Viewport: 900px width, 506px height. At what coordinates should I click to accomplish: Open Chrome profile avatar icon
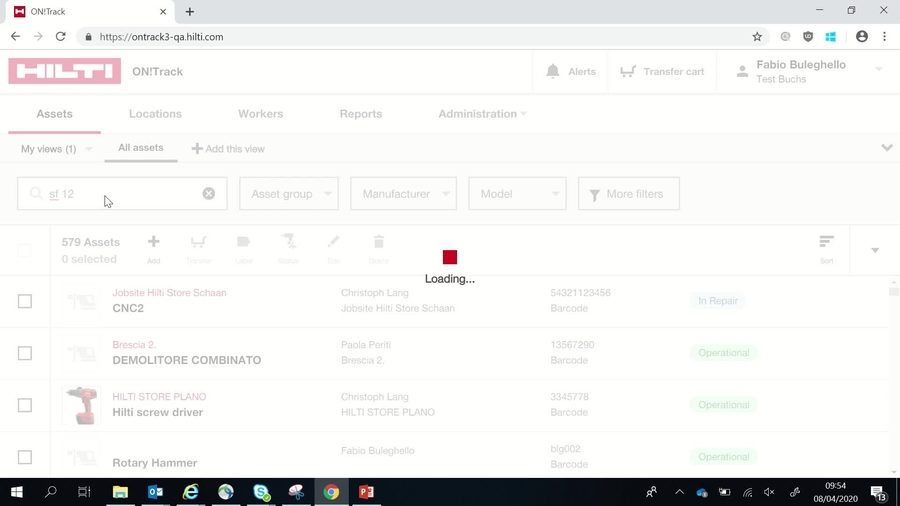(862, 37)
